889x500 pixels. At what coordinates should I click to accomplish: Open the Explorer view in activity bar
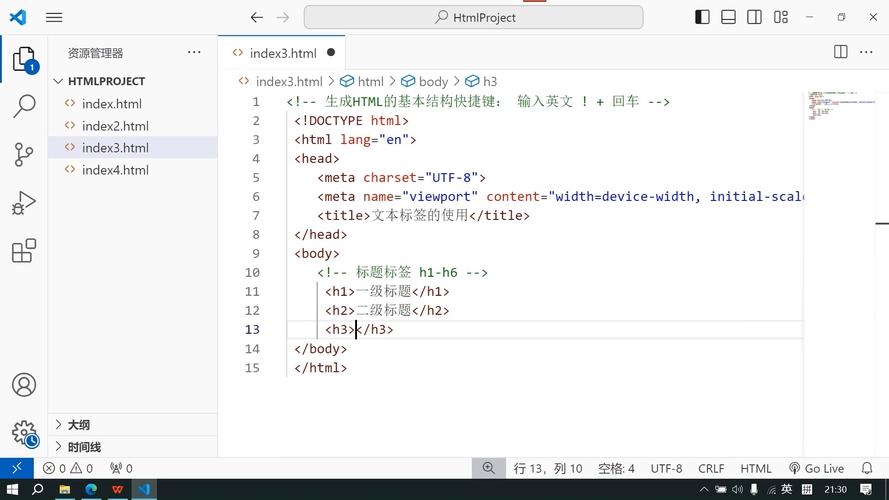pos(24,59)
